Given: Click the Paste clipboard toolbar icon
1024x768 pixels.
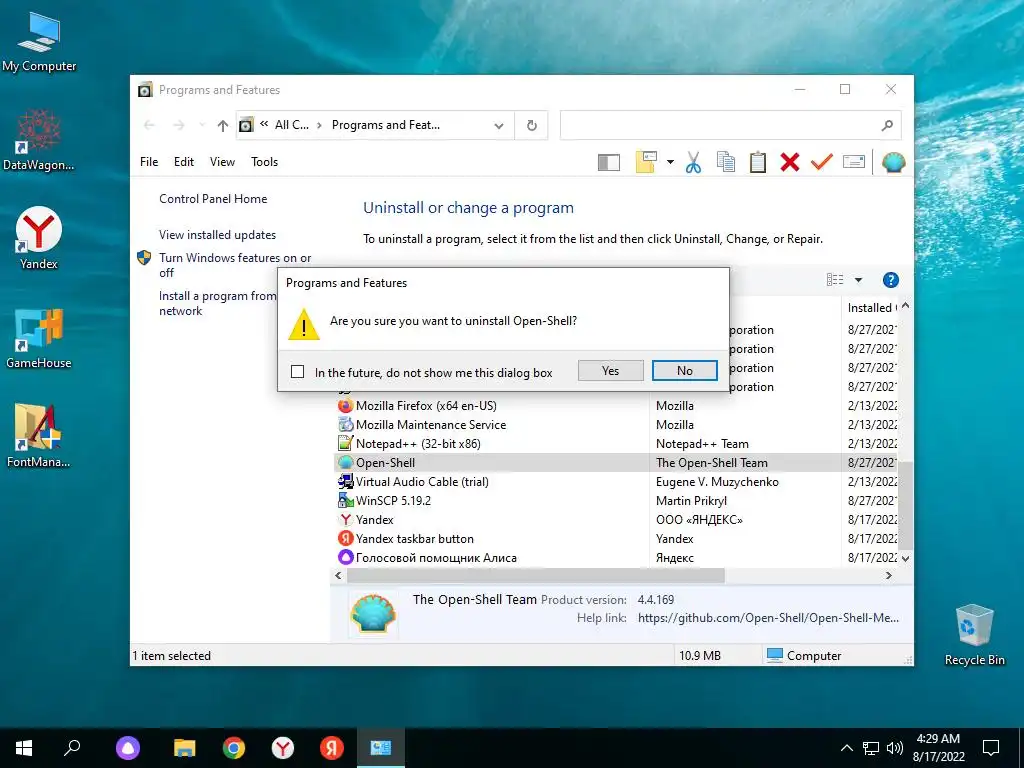Looking at the screenshot, I should [x=758, y=162].
